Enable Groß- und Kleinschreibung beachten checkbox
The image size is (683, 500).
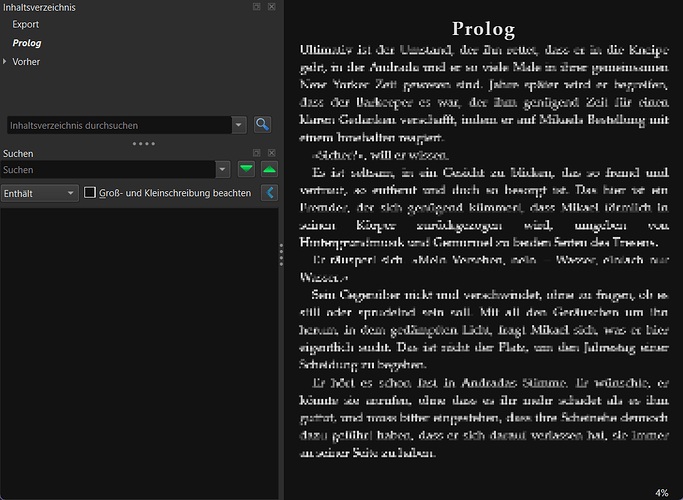pyautogui.click(x=90, y=193)
